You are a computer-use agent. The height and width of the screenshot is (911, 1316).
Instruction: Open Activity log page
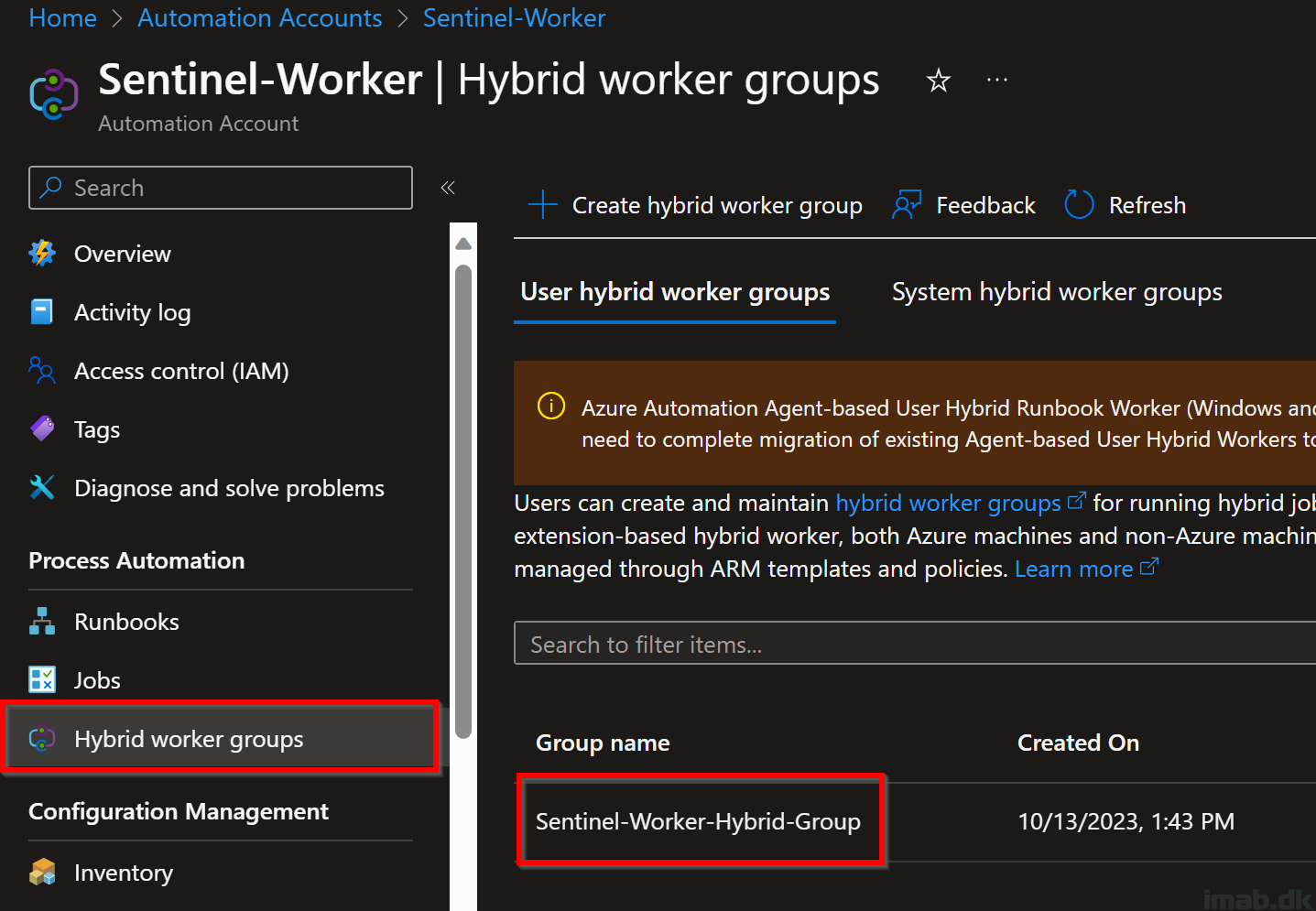click(x=132, y=312)
